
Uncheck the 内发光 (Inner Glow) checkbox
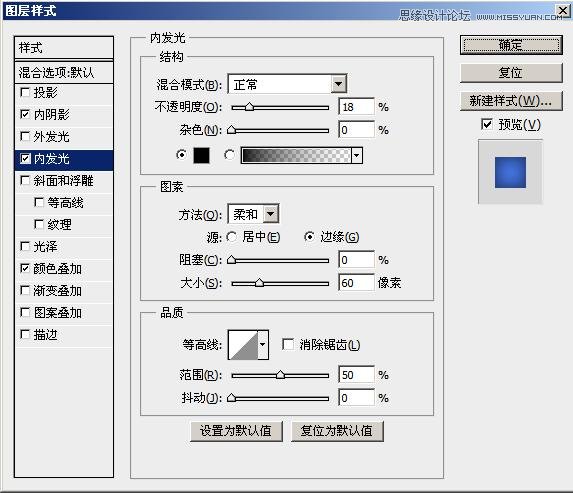[25, 159]
